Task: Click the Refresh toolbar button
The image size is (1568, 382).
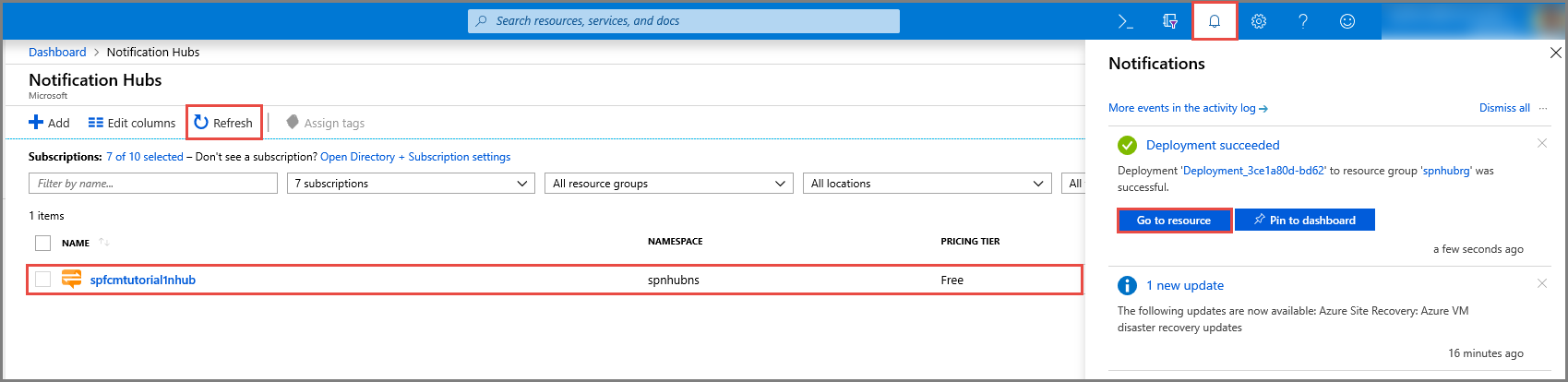Action: point(223,123)
